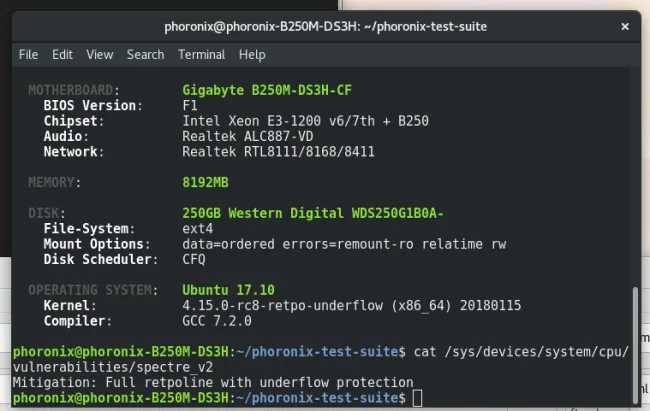
Task: Click '4.15.0-rc8-retpo-underflow' kernel version text
Action: click(282, 305)
